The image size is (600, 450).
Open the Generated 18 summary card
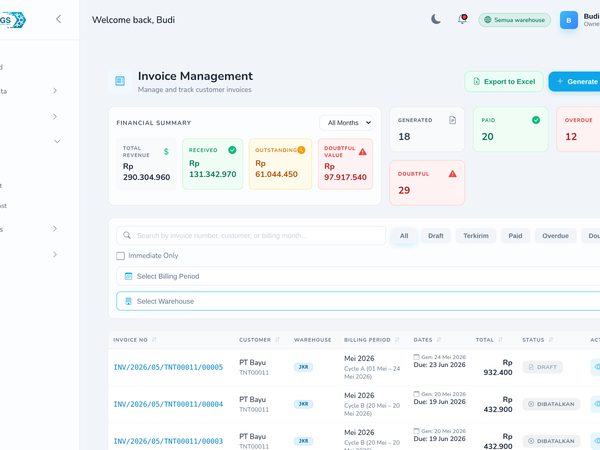coord(427,129)
